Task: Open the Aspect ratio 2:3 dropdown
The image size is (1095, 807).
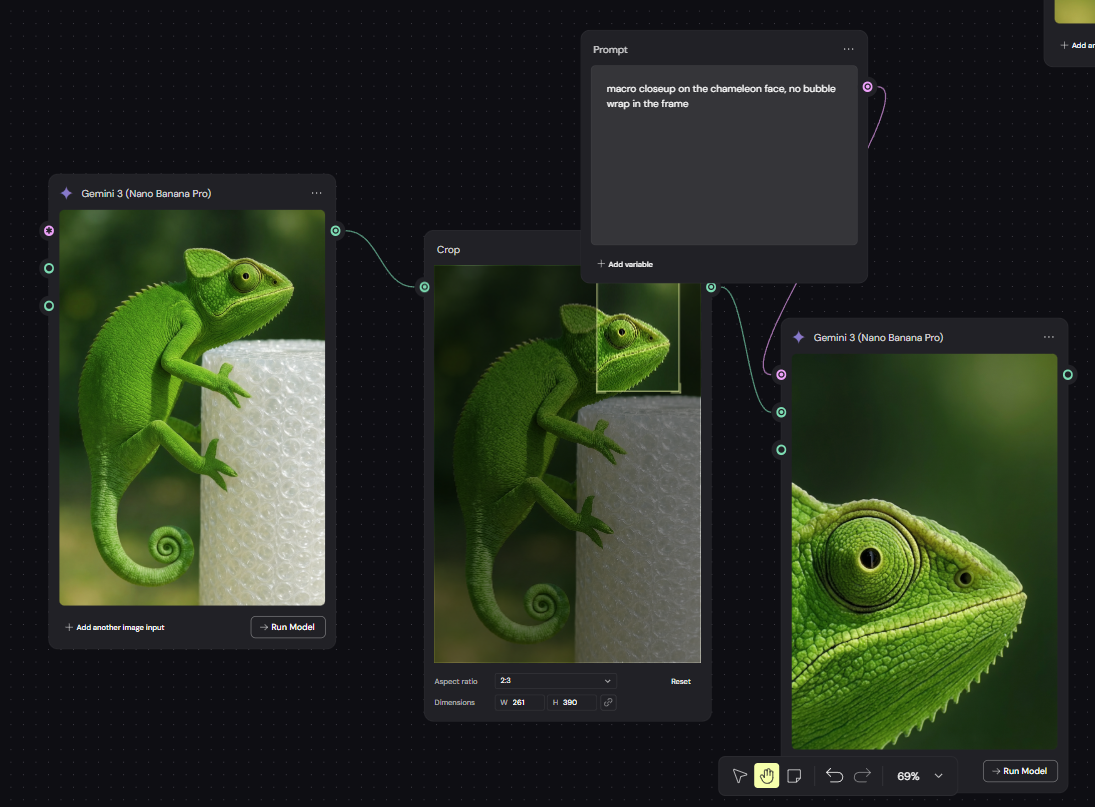Action: point(555,681)
